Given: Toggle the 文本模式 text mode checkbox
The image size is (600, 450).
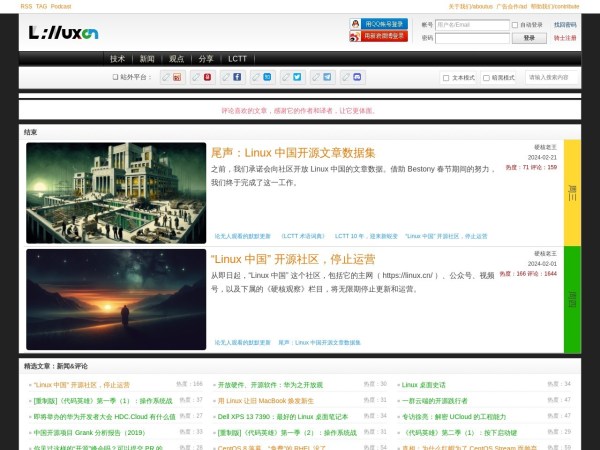Looking at the screenshot, I should click(x=447, y=77).
